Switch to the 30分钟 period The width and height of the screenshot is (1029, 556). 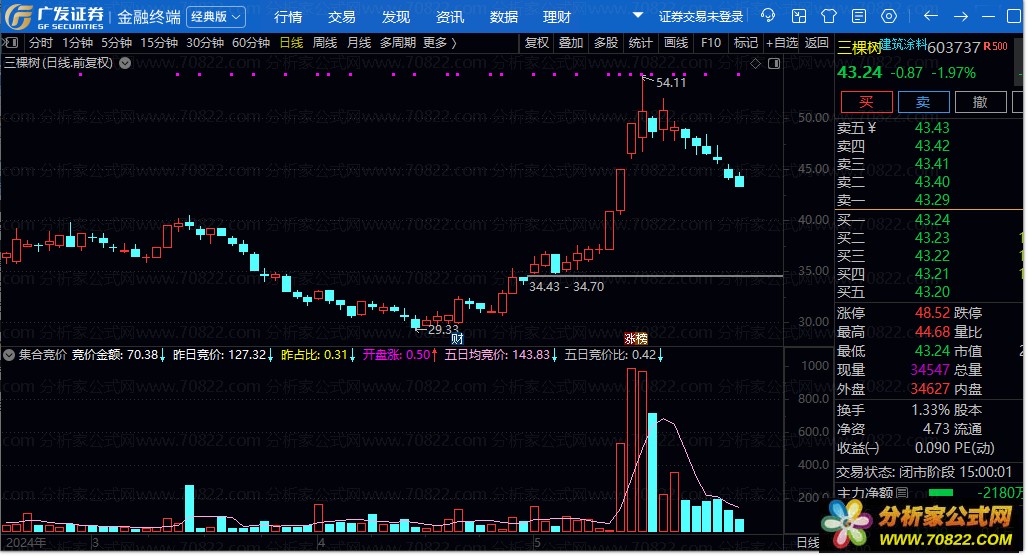(x=205, y=43)
